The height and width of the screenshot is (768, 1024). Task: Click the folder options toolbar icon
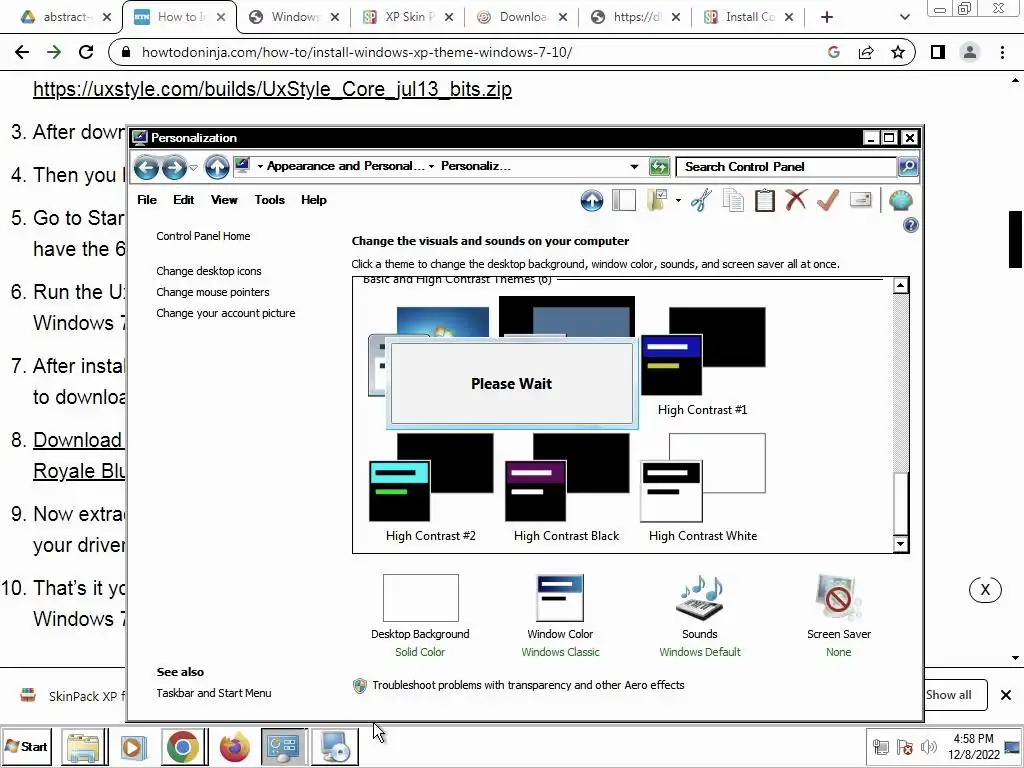(657, 200)
